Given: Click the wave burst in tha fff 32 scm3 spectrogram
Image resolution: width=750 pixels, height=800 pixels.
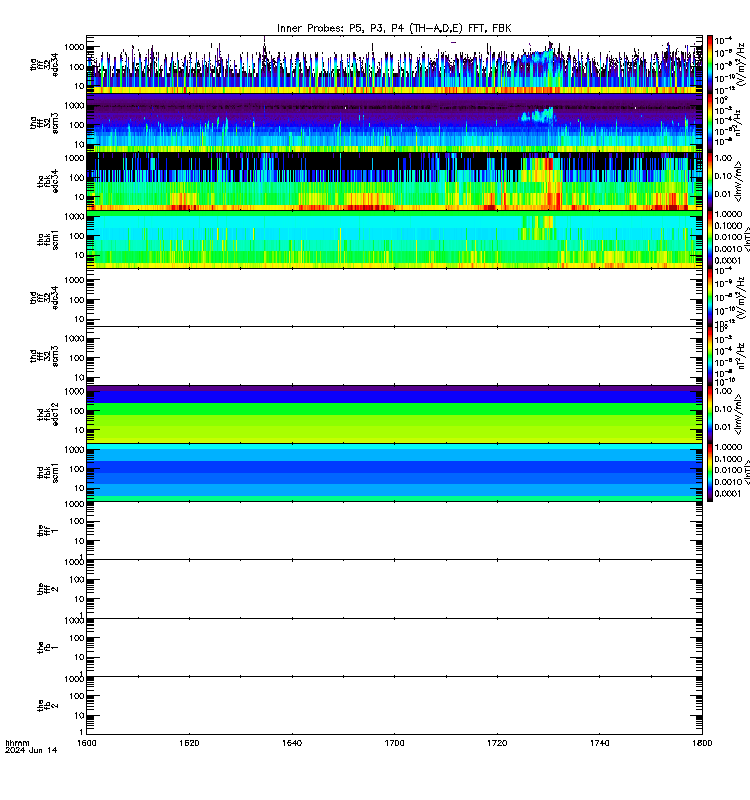Looking at the screenshot, I should [x=537, y=115].
